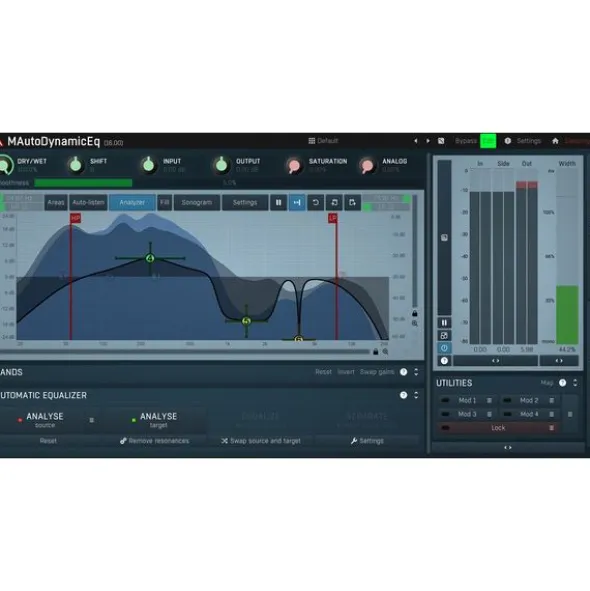Go to next preset arrow

(x=428, y=141)
